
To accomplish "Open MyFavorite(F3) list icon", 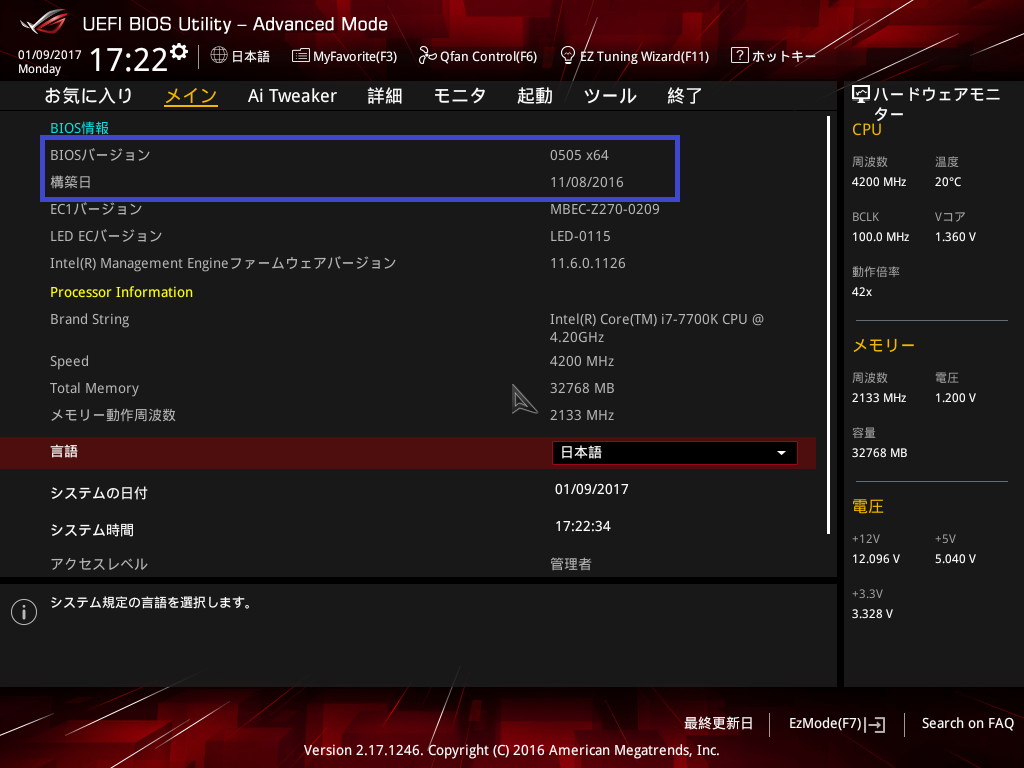I will [x=300, y=56].
